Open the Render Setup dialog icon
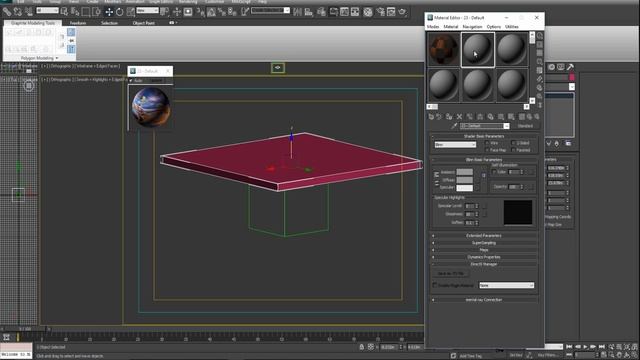 click(x=380, y=12)
